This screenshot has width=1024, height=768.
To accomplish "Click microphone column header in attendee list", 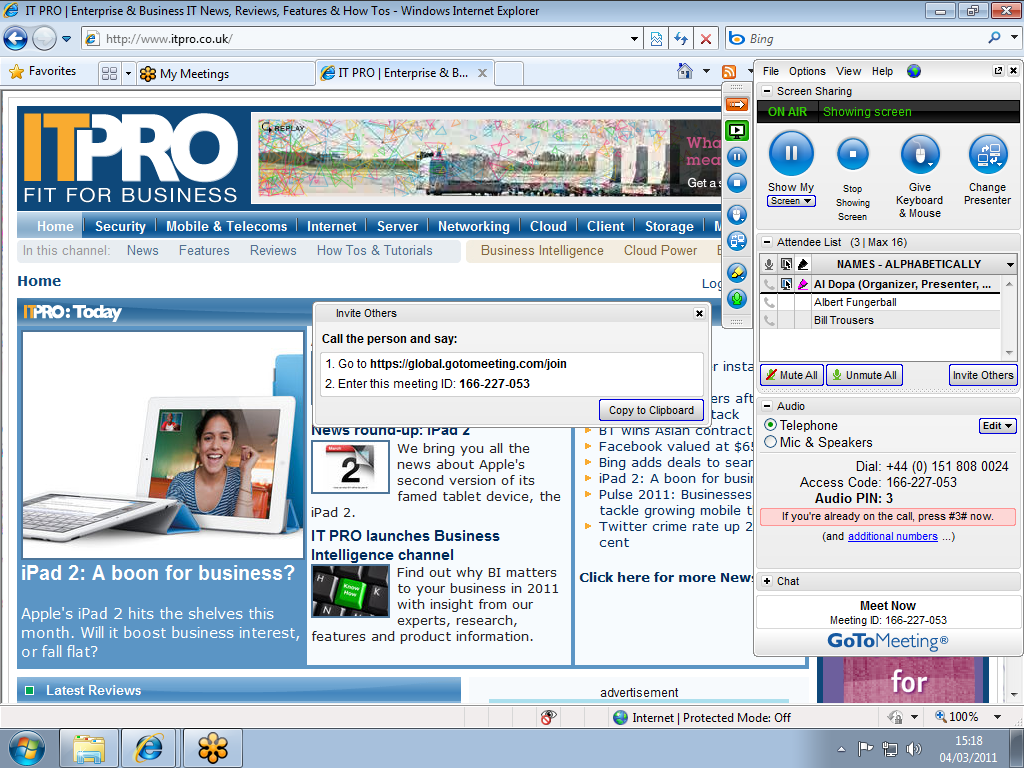I will (769, 264).
